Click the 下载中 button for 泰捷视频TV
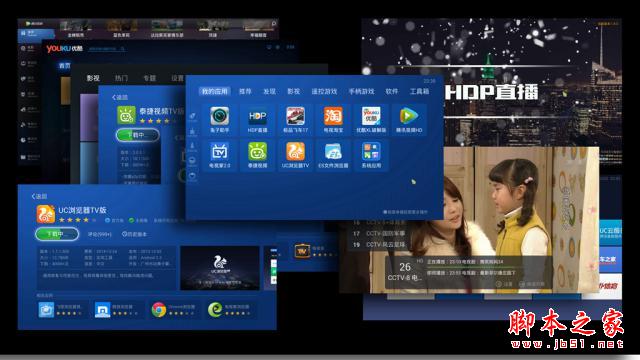Screen dimensions: 640x360 tap(138, 135)
